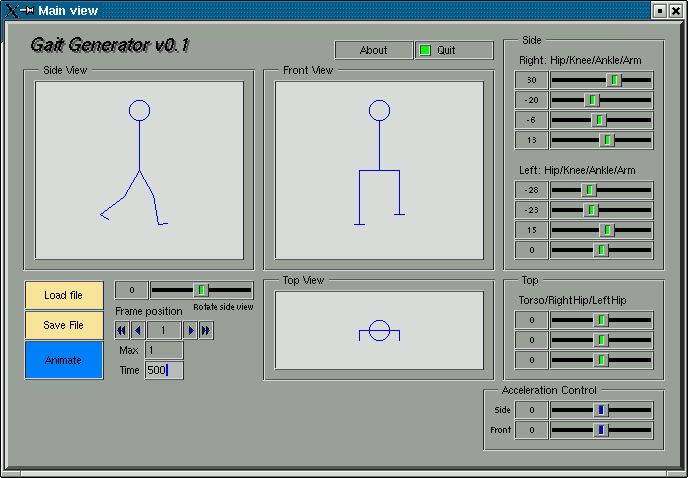
Task: Step back one frame (single left arrow)
Action: point(137,330)
